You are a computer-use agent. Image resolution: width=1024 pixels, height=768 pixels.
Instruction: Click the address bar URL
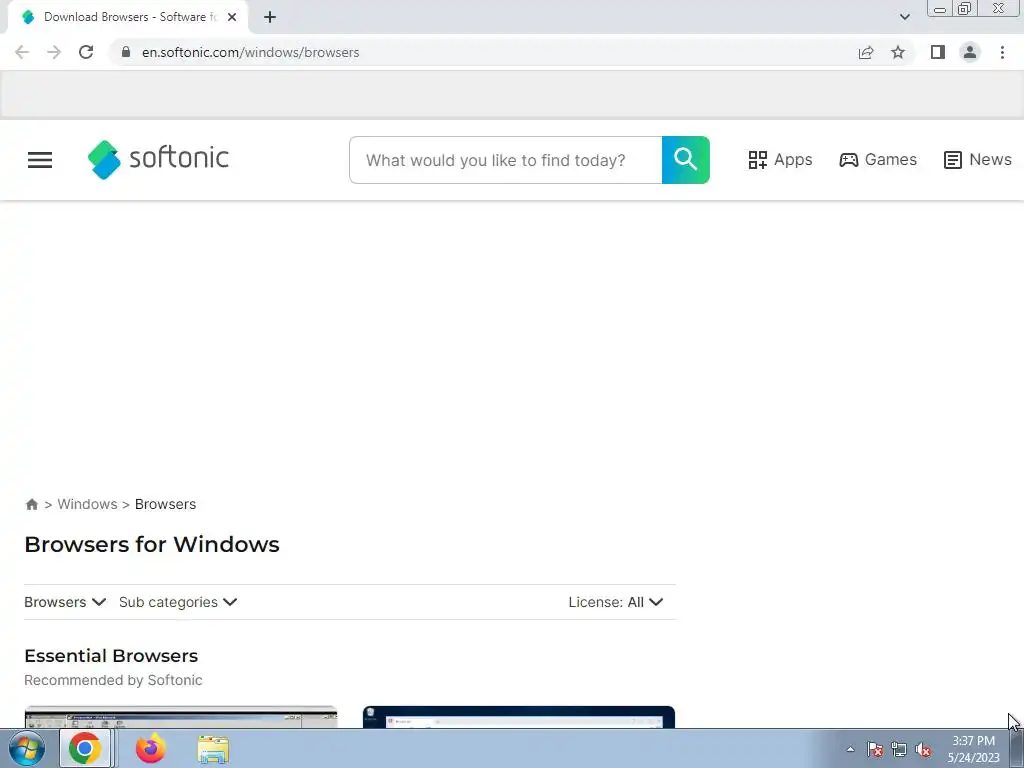click(x=251, y=52)
